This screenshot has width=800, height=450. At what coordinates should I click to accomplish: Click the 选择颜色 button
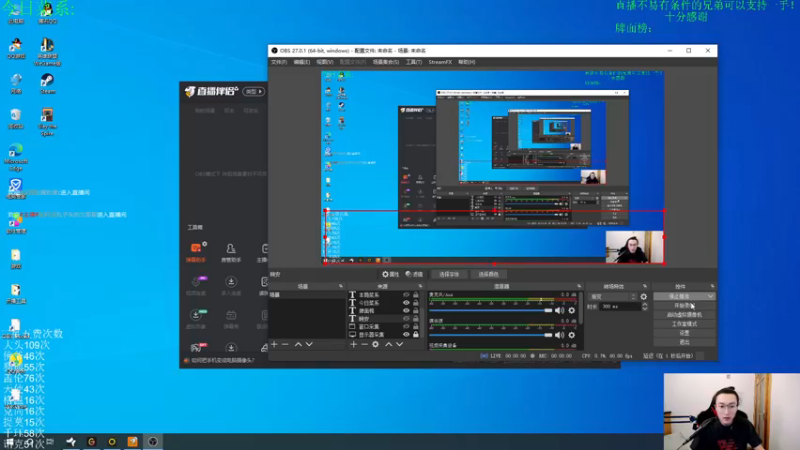pos(488,274)
